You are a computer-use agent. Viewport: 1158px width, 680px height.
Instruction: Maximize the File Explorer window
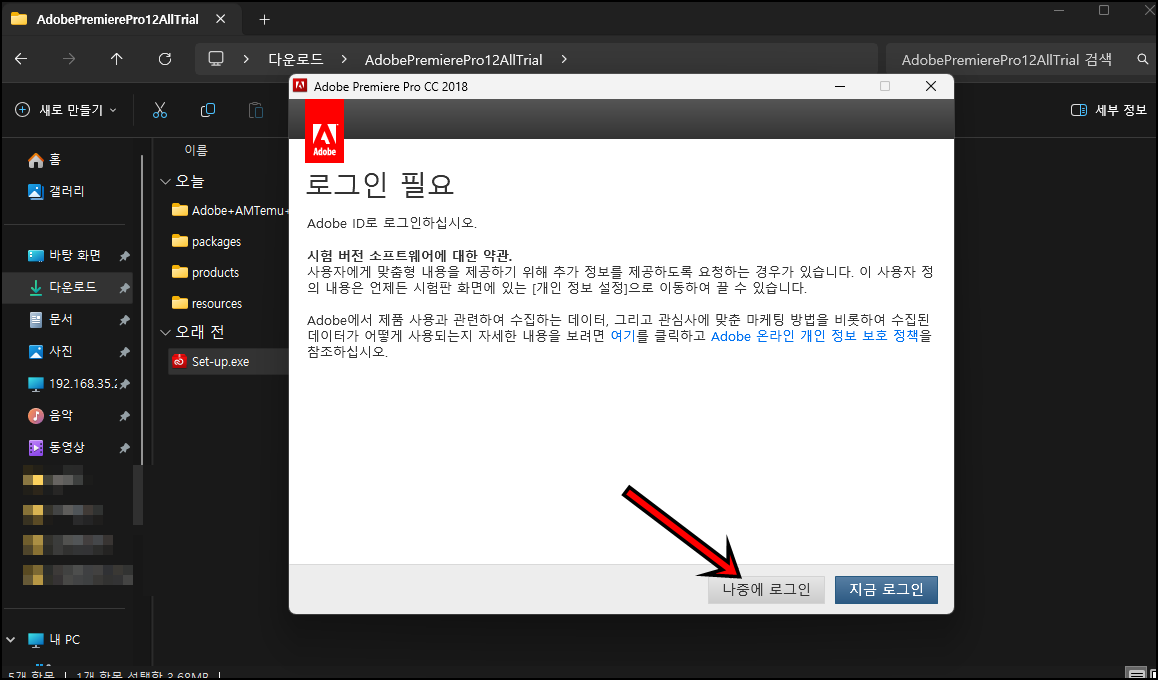1104,10
